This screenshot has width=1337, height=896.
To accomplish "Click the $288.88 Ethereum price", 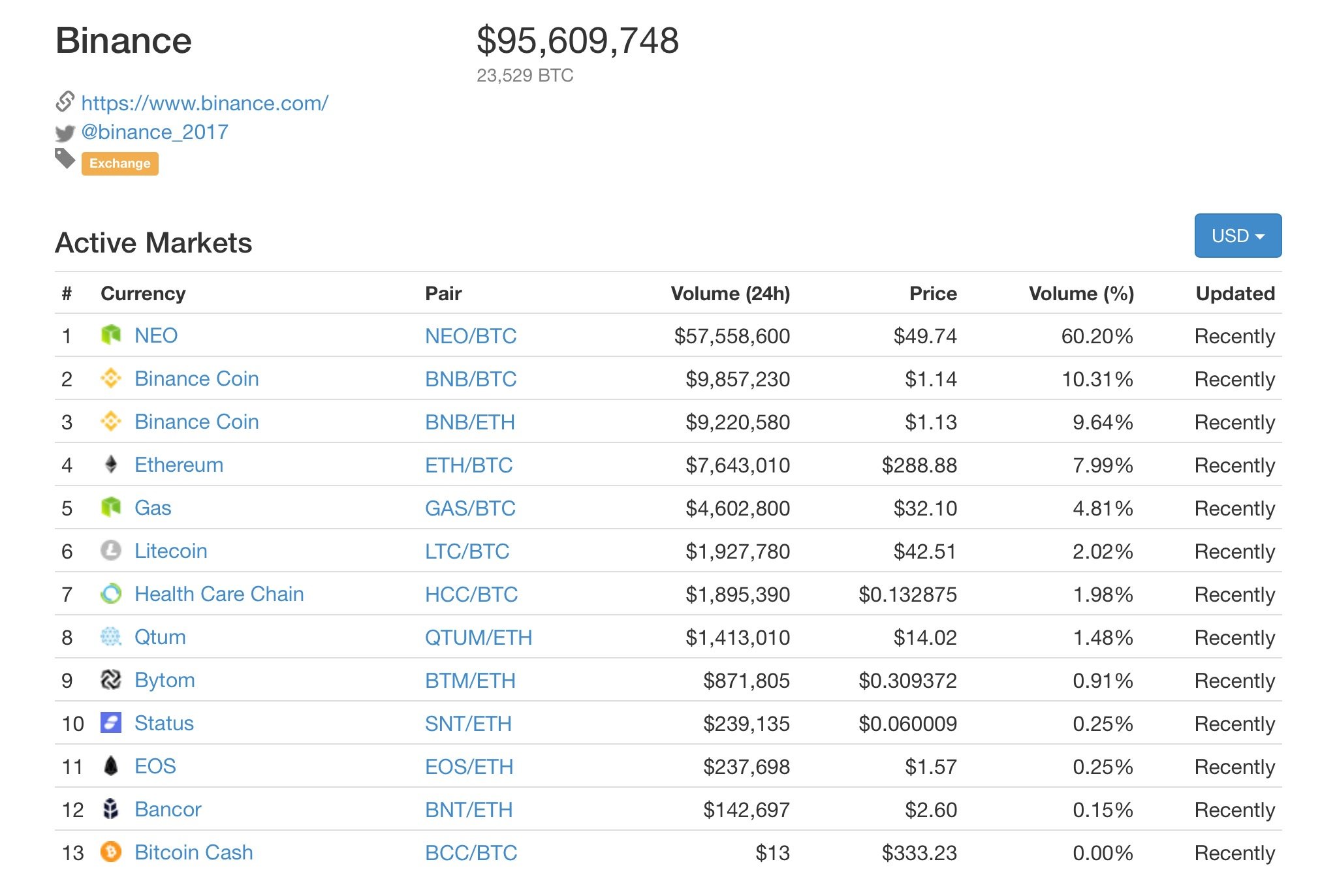I will tap(919, 465).
